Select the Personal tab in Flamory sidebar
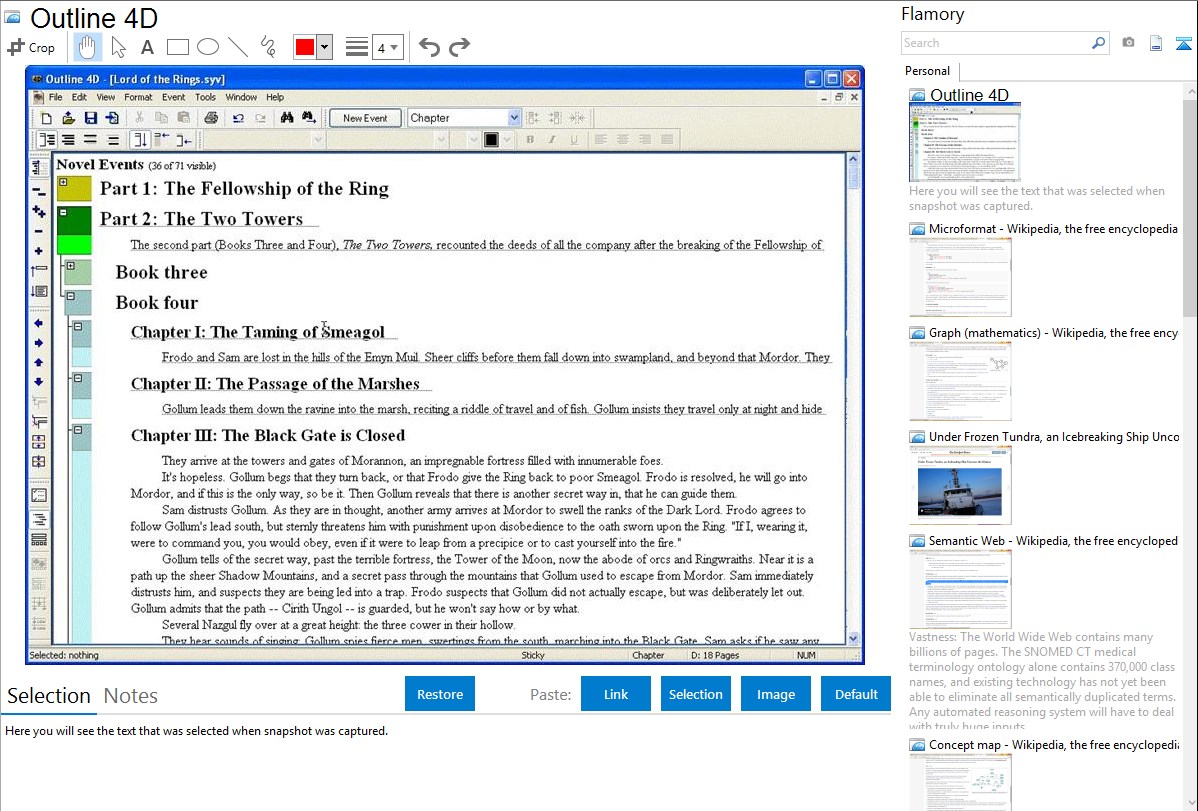 (x=928, y=71)
